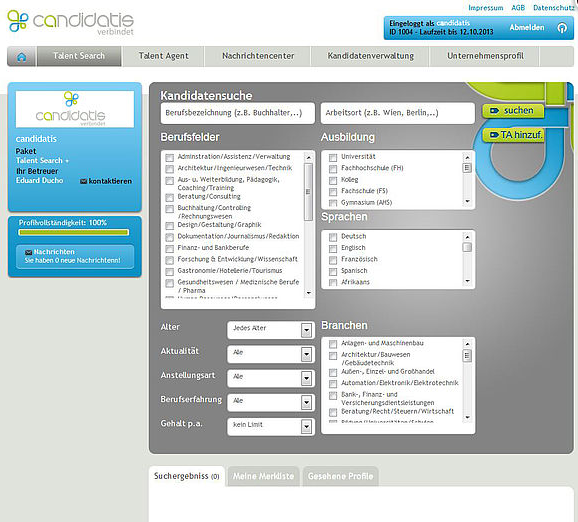Check Architektur/Ingenieurwesen/Technik
The image size is (578, 522).
[170, 169]
